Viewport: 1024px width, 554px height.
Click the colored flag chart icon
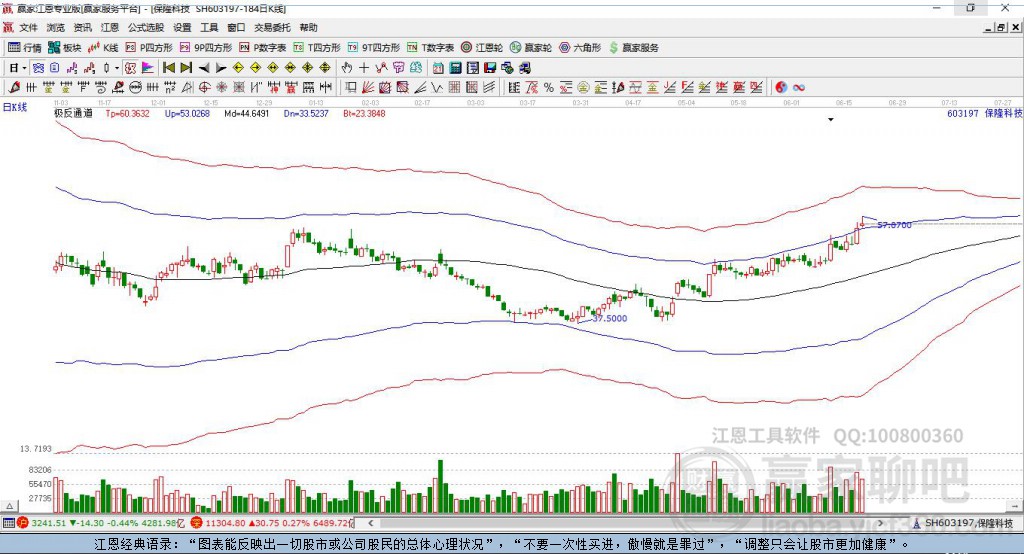tap(148, 68)
